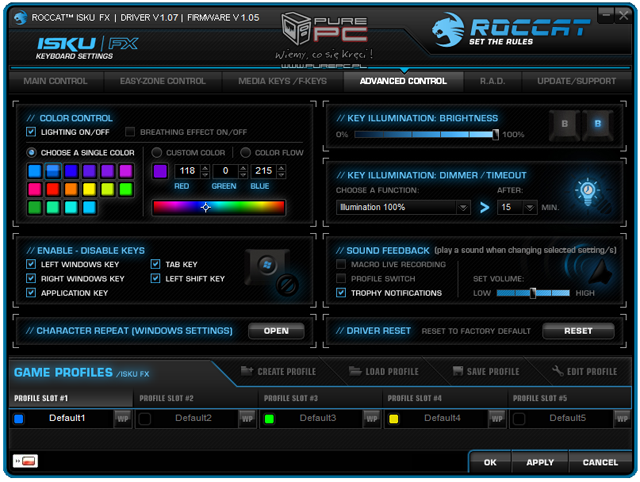Toggle the Lighting On/Off checkbox
The height and width of the screenshot is (482, 640).
click(x=32, y=132)
